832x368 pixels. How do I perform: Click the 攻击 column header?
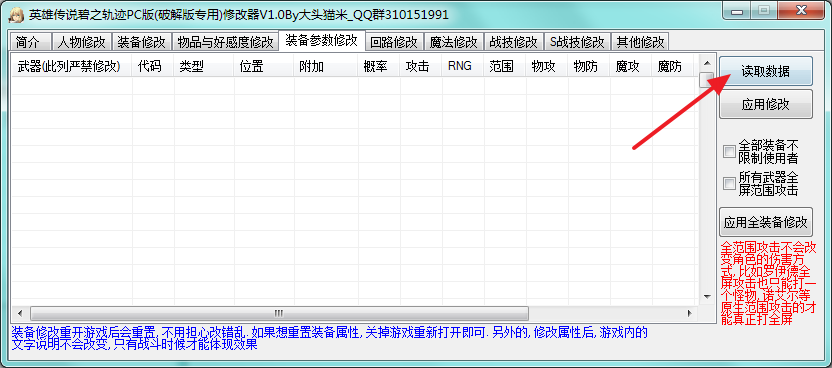point(421,66)
